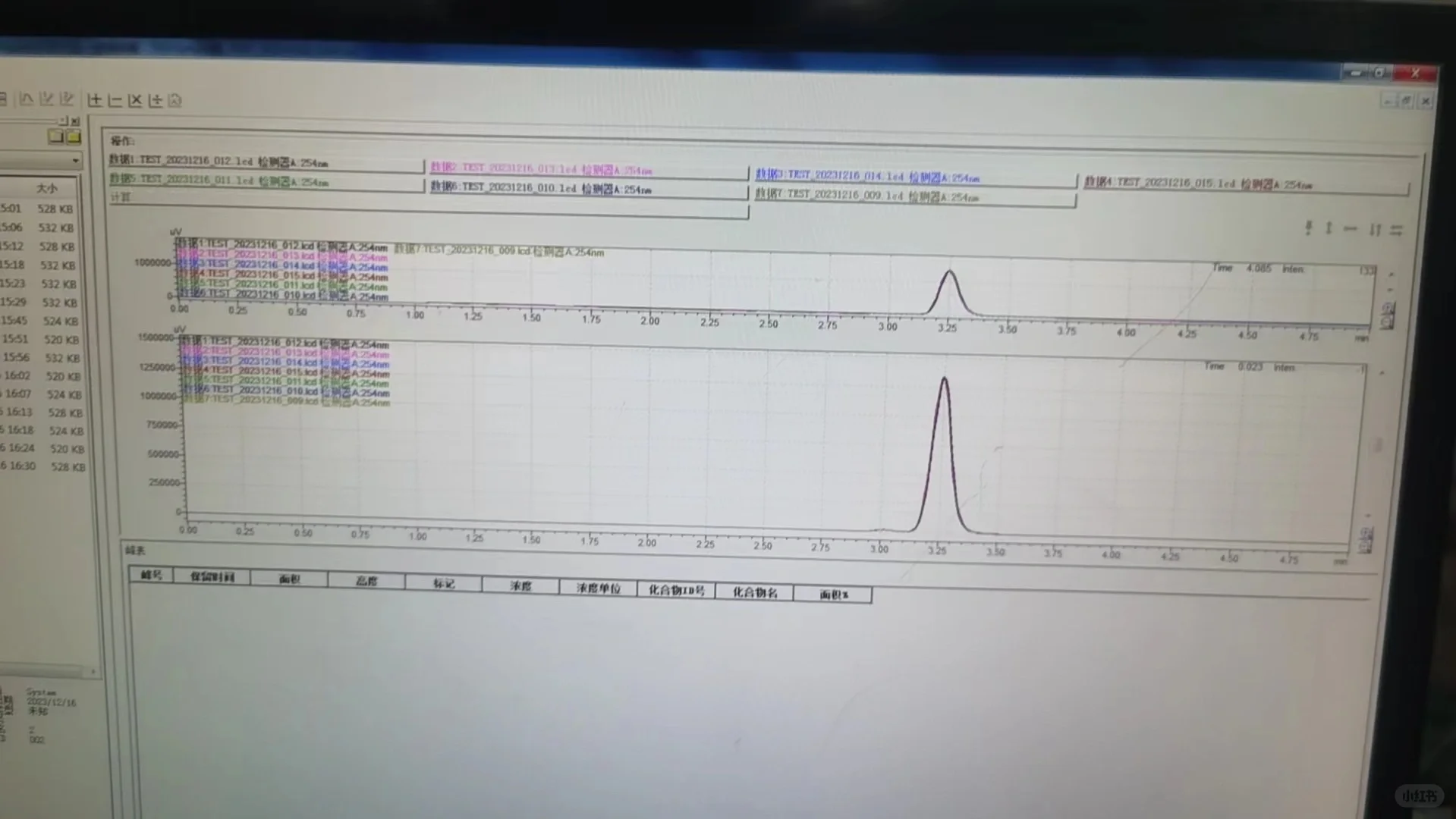Click the 面积 column header

[289, 579]
